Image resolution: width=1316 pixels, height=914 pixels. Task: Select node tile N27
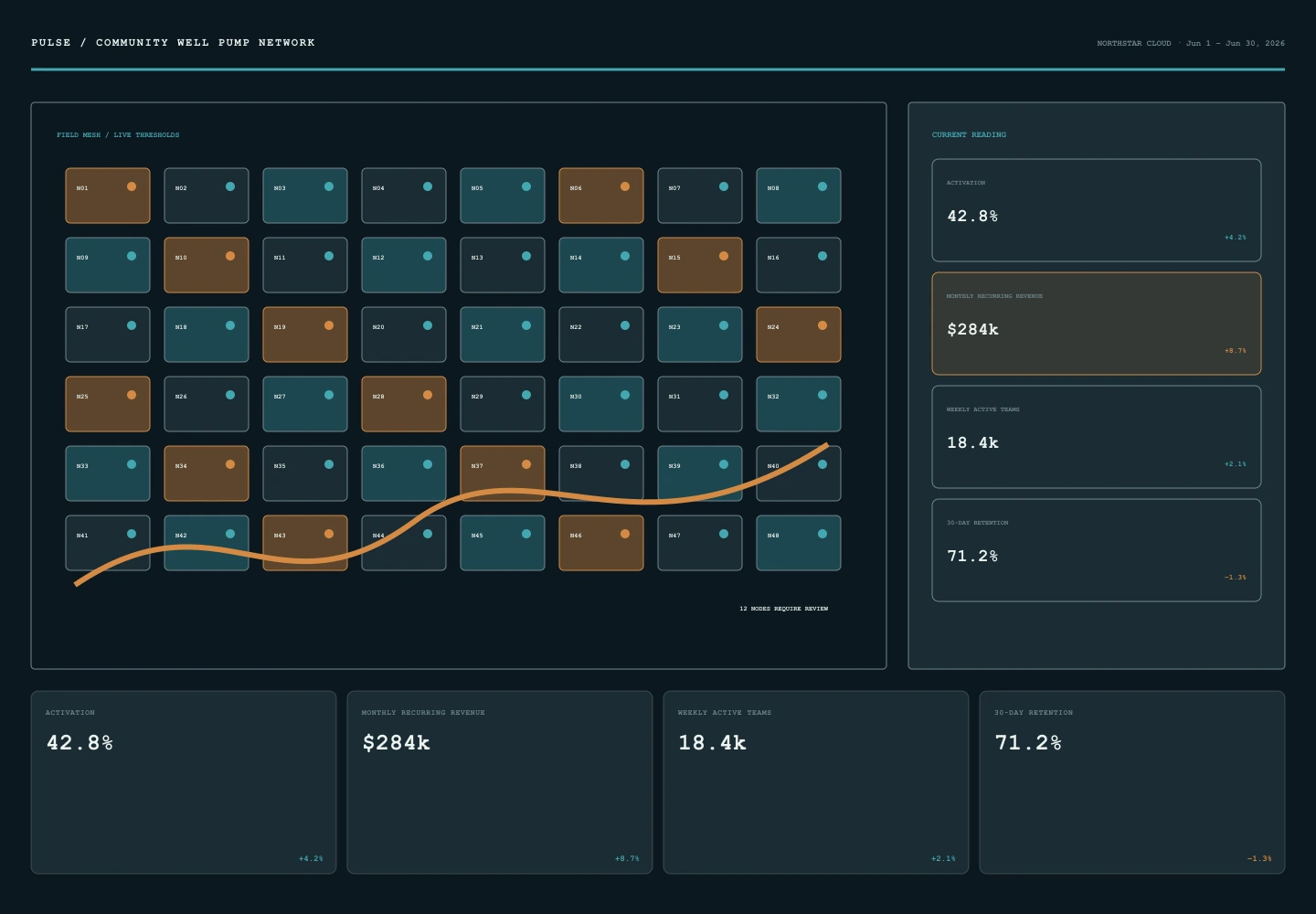pyautogui.click(x=305, y=404)
